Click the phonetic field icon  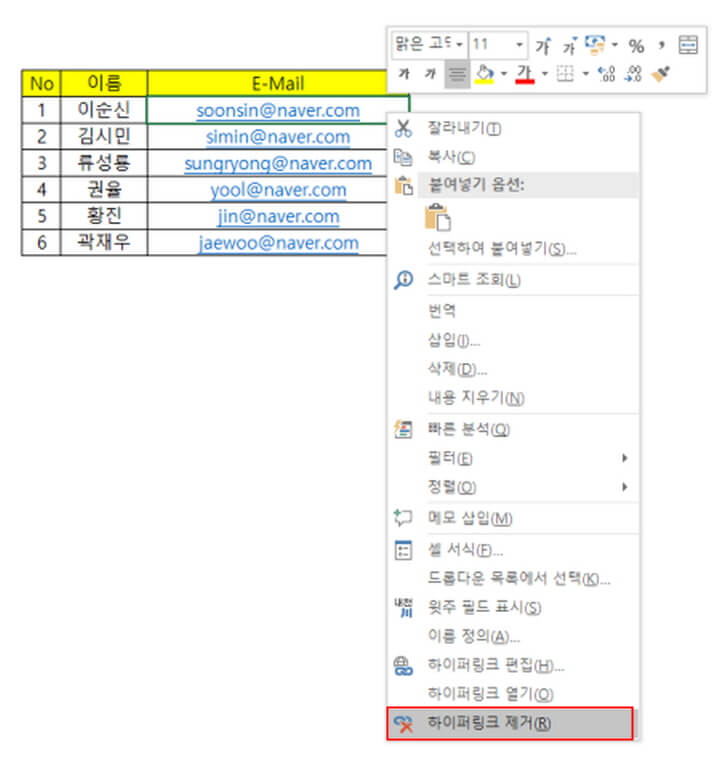pos(403,607)
